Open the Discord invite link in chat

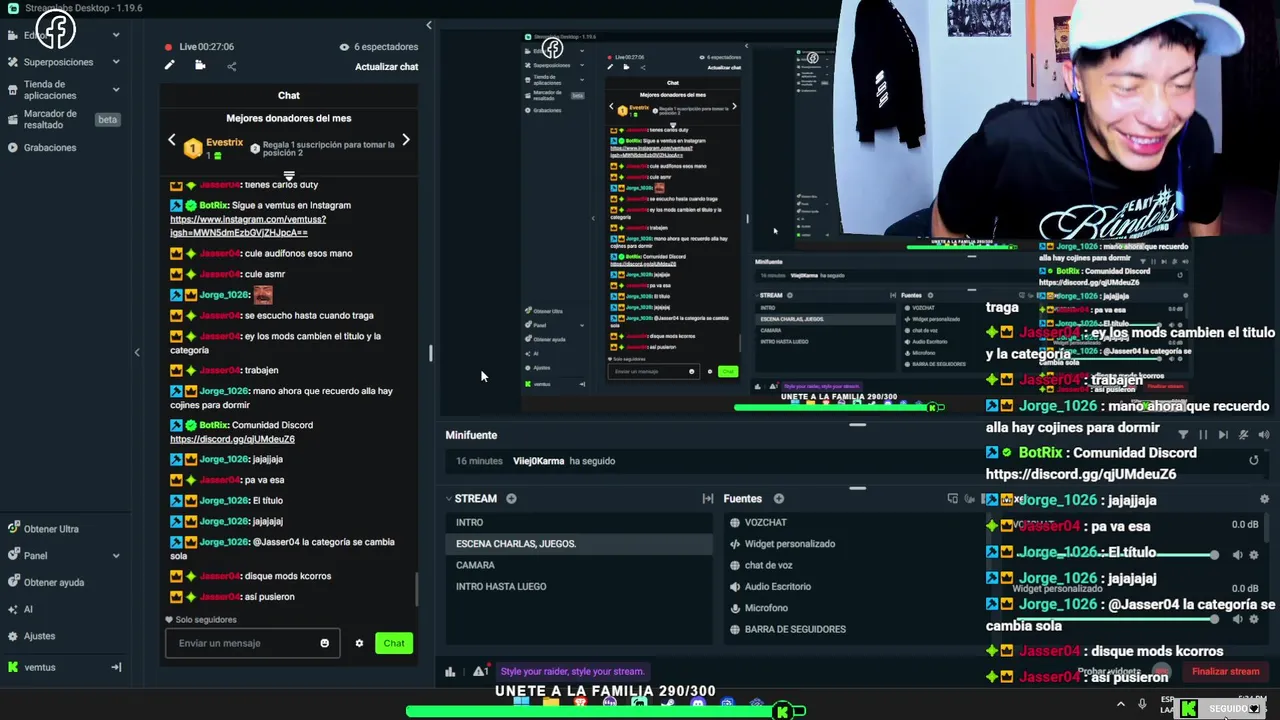[x=232, y=439]
